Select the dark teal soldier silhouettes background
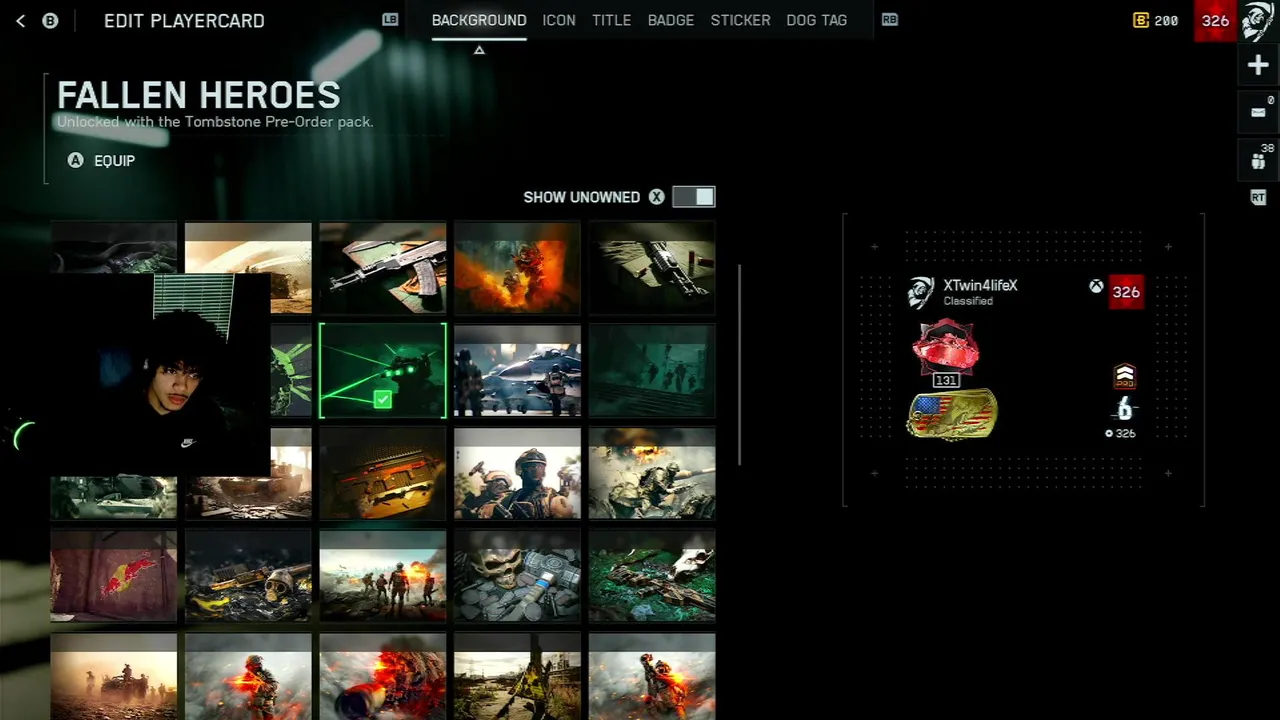Image resolution: width=1280 pixels, height=720 pixels. click(x=652, y=371)
